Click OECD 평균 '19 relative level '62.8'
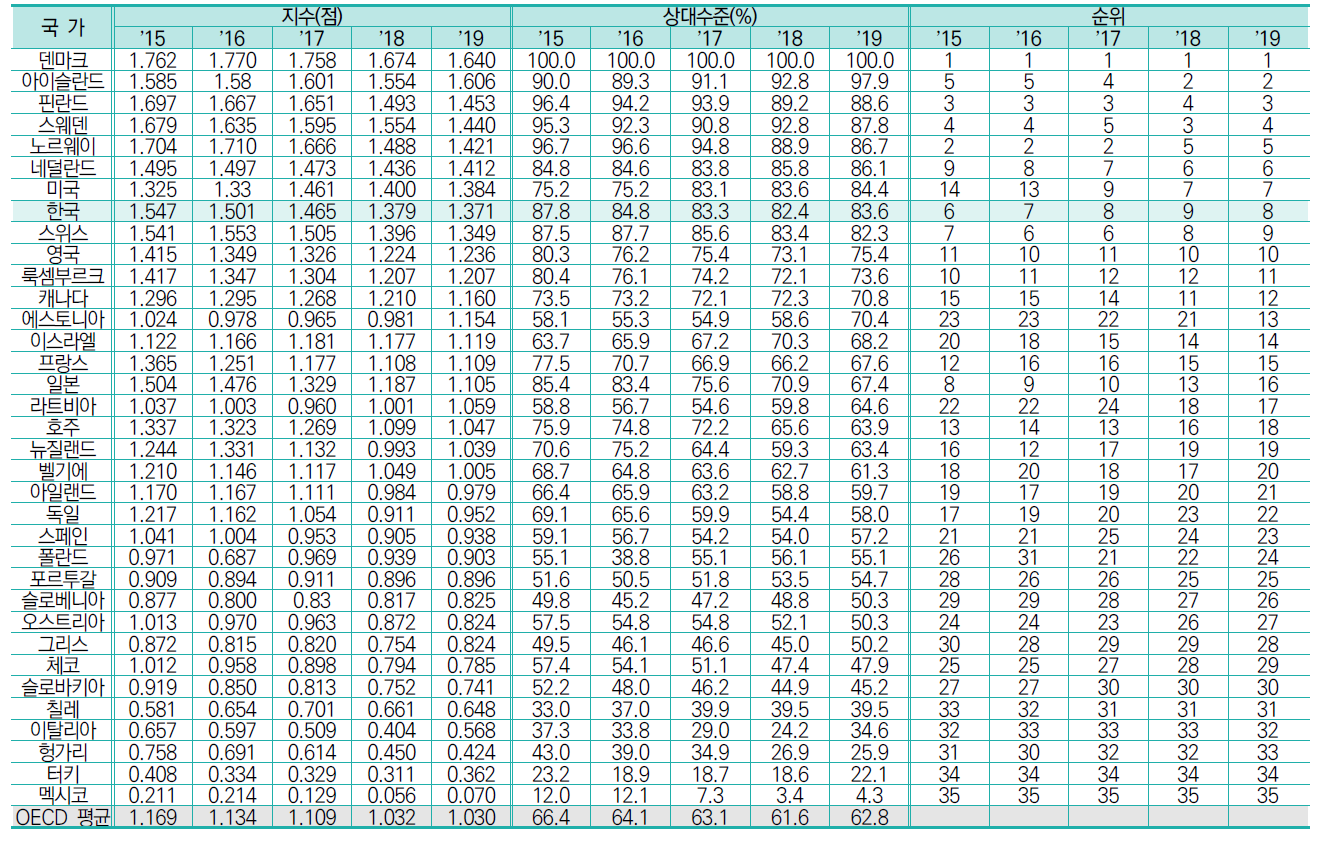Screen dimensions: 1326x847 coord(869,819)
